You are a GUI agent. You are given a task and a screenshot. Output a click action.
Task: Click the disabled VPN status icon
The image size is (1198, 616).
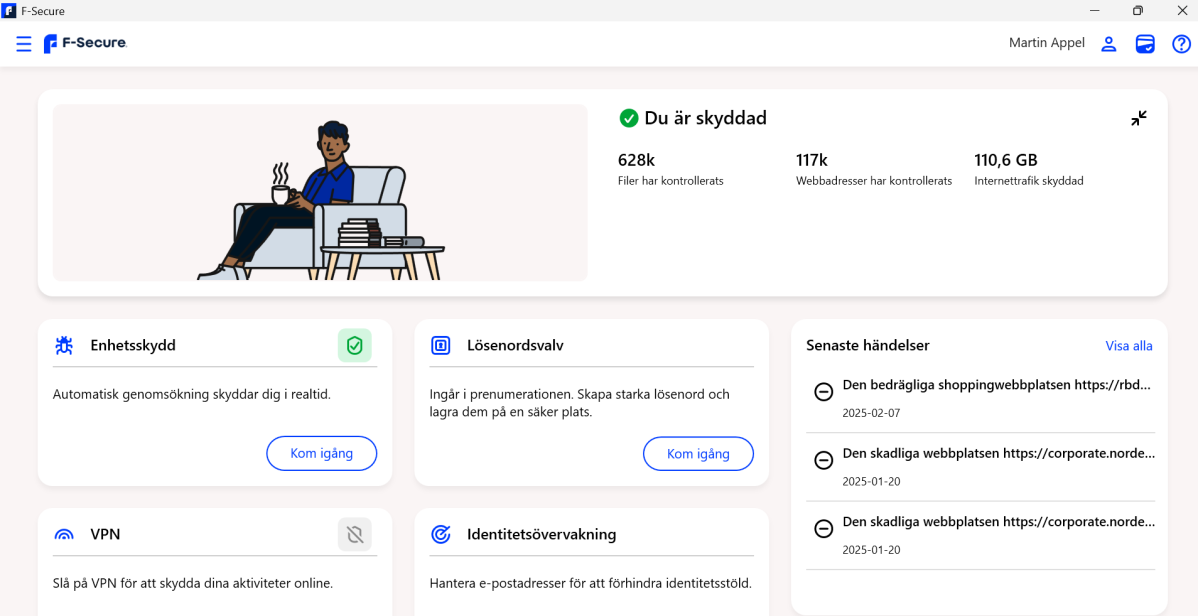tap(354, 535)
